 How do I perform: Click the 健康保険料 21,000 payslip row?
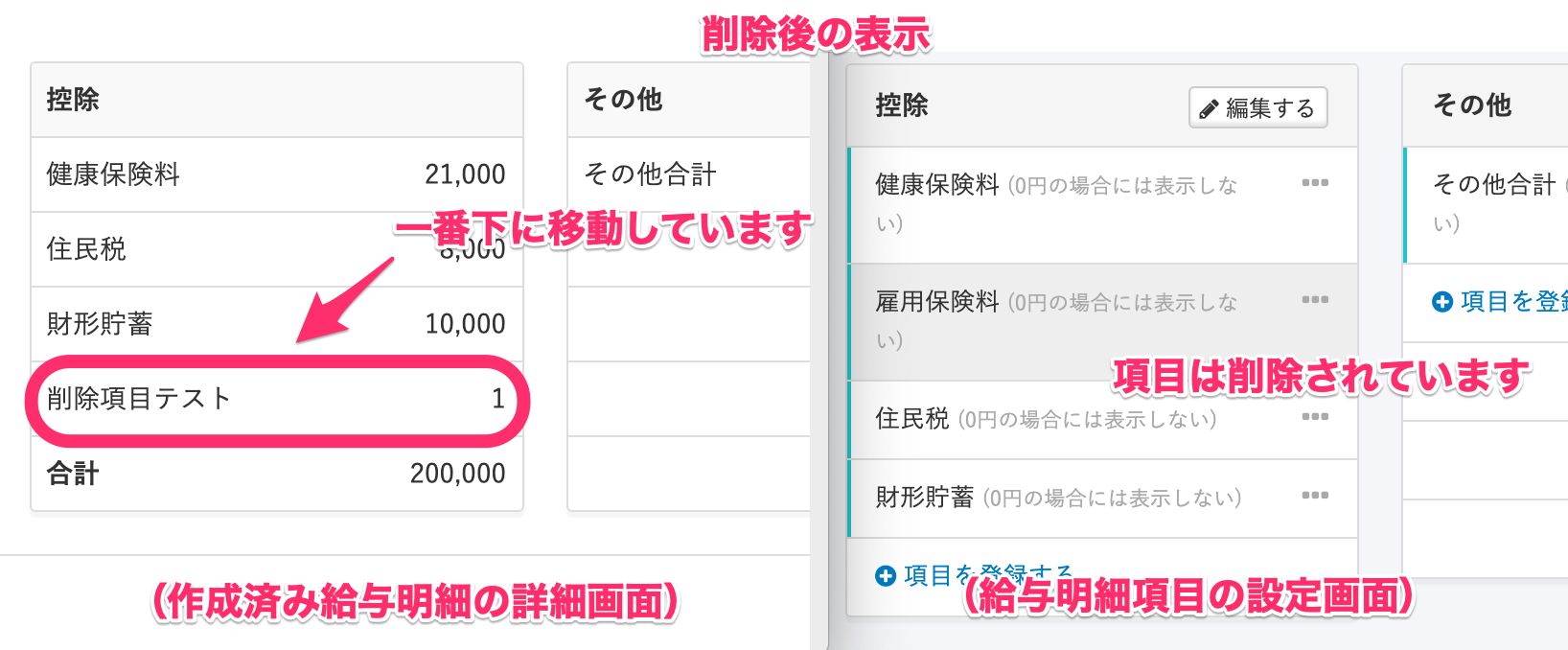click(x=277, y=174)
